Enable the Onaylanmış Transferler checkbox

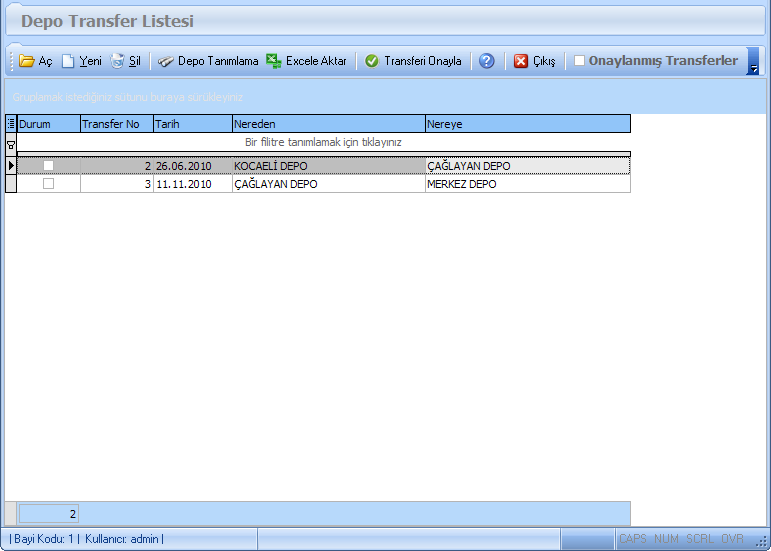[579, 61]
